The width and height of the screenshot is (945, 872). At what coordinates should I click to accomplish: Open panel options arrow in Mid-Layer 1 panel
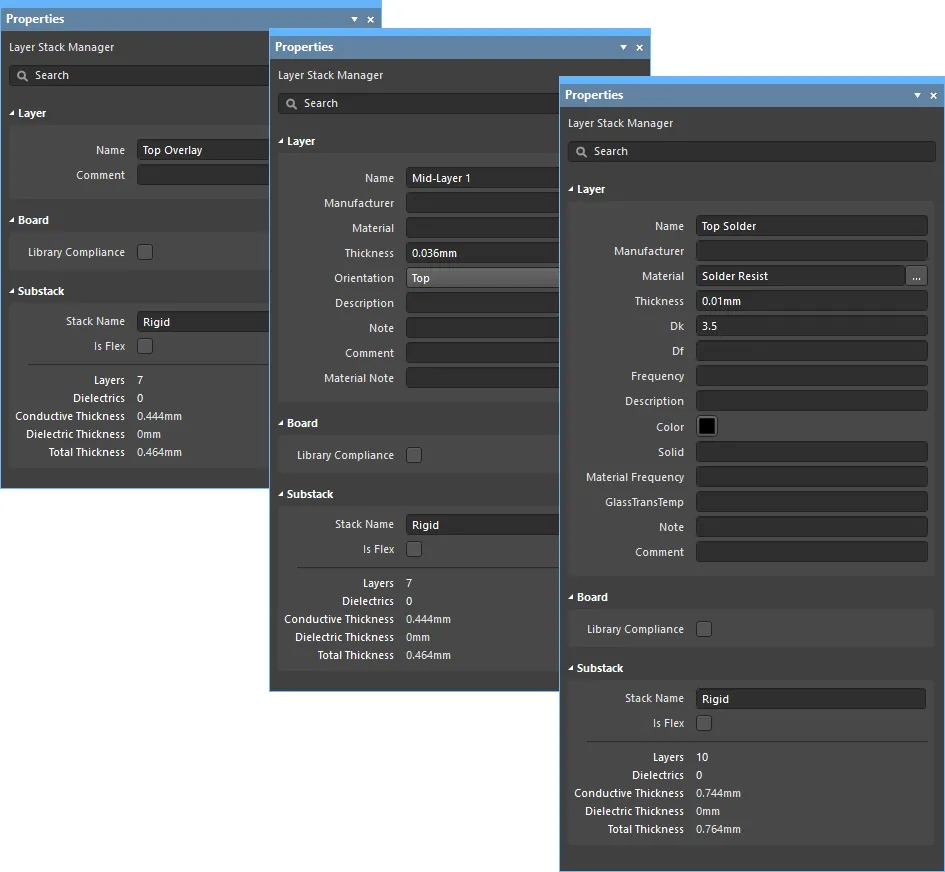[623, 47]
